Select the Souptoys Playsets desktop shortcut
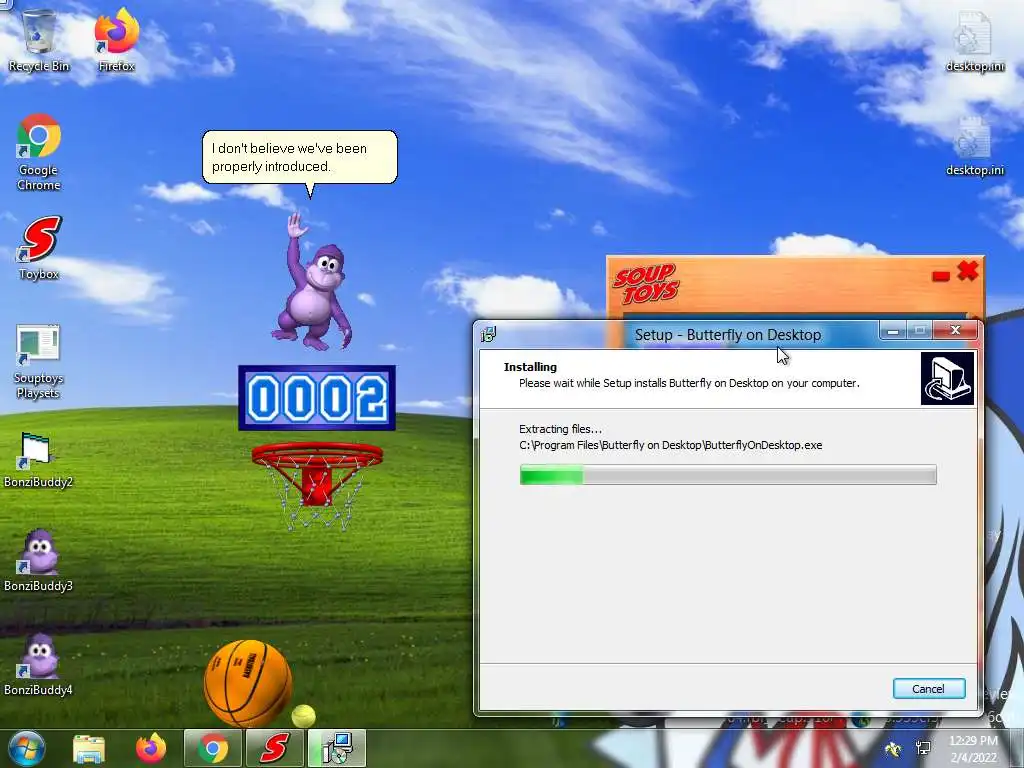Image resolution: width=1024 pixels, height=768 pixels. (x=39, y=361)
